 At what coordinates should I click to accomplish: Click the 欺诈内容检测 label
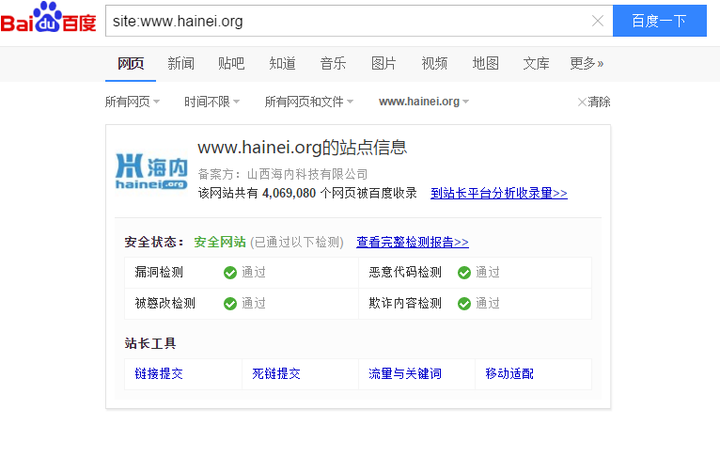[x=405, y=303]
